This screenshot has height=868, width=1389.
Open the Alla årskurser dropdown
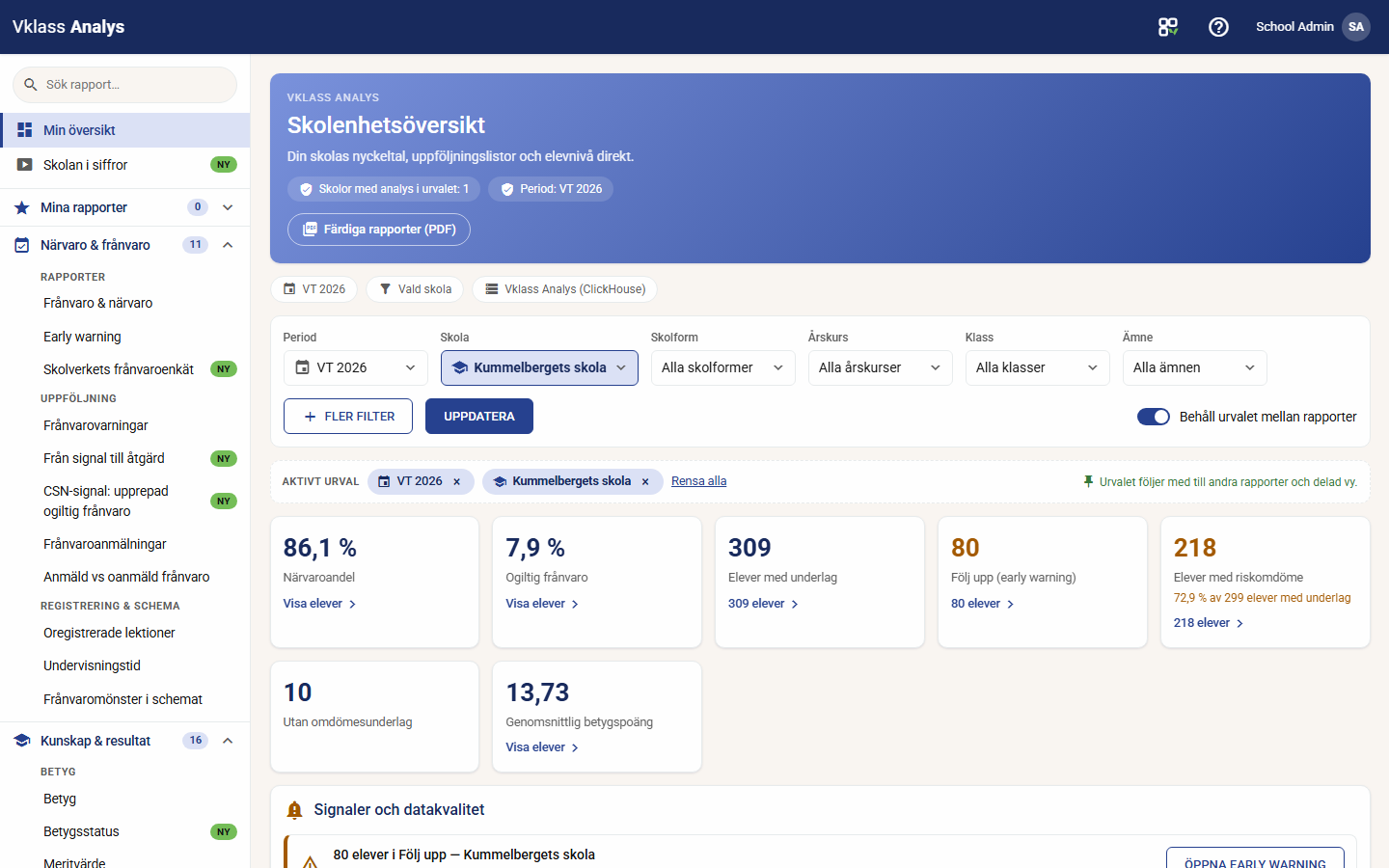880,367
